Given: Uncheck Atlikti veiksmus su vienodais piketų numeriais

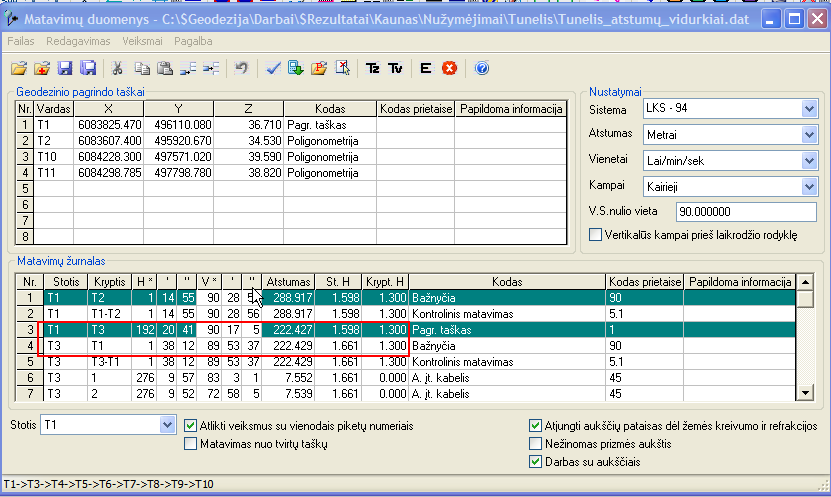Looking at the screenshot, I should (x=190, y=425).
